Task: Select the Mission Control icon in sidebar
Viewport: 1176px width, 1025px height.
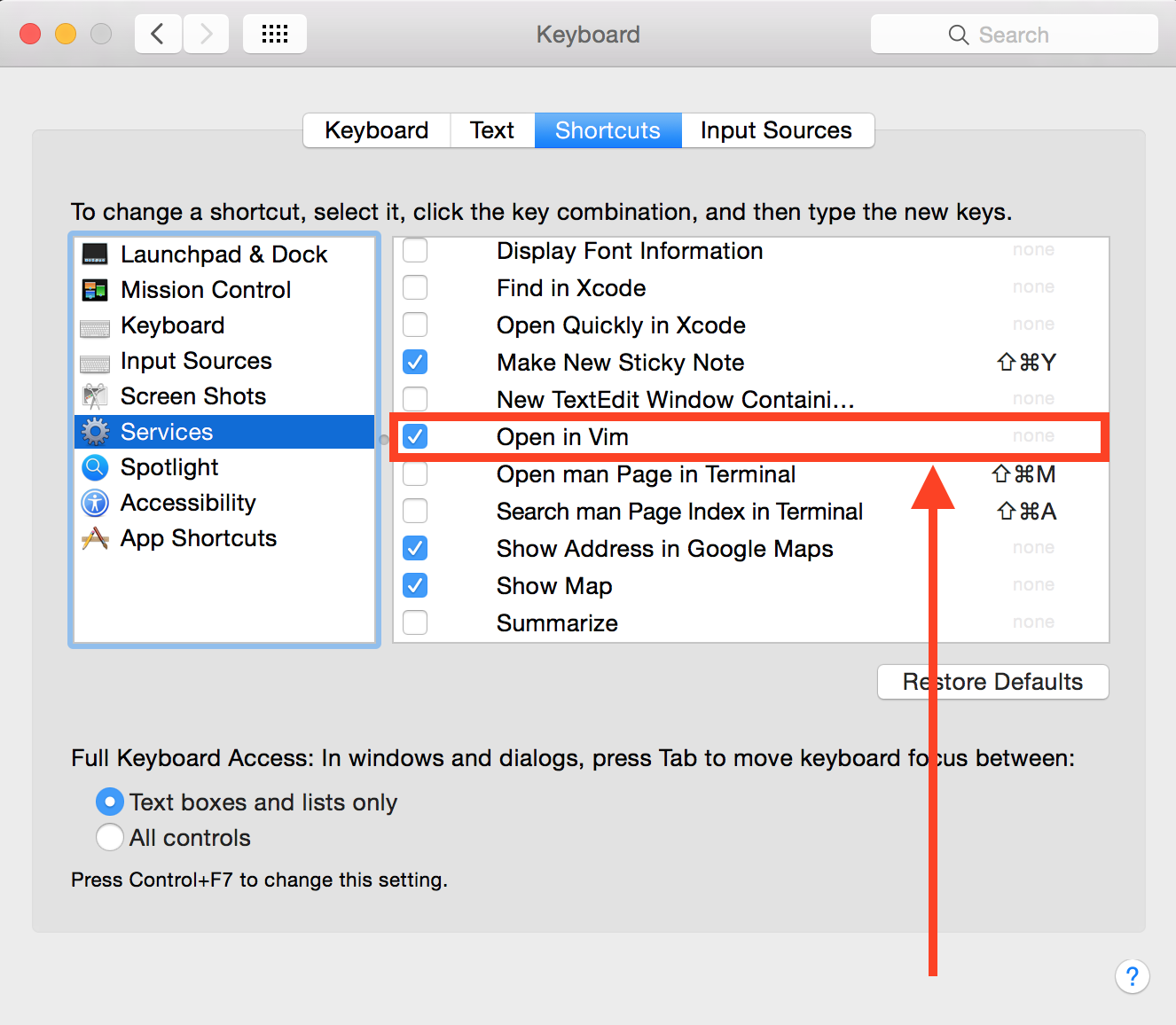Action: pyautogui.click(x=95, y=290)
